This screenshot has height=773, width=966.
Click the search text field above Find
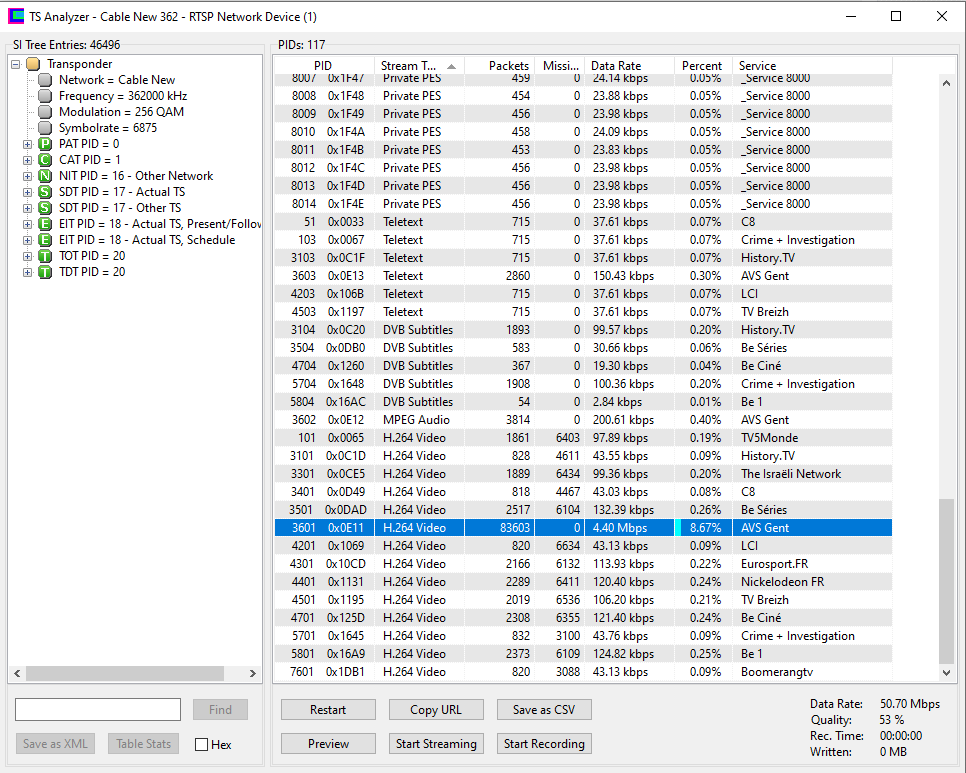point(98,710)
